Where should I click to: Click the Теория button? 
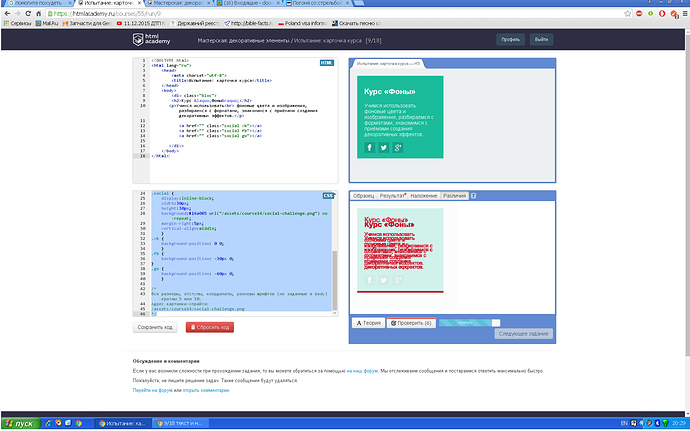pyautogui.click(x=369, y=323)
